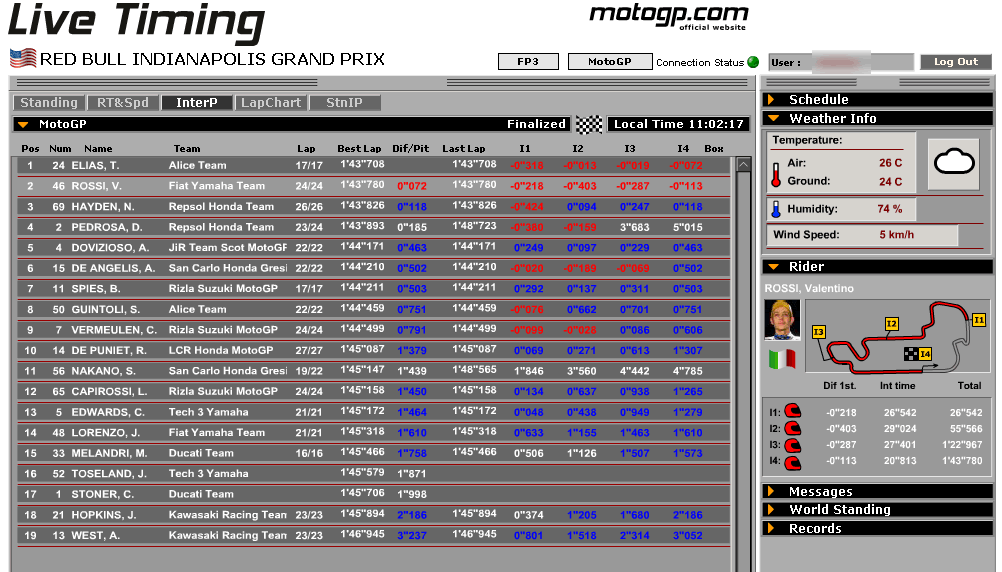Expand the Records panel

pyautogui.click(x=877, y=529)
